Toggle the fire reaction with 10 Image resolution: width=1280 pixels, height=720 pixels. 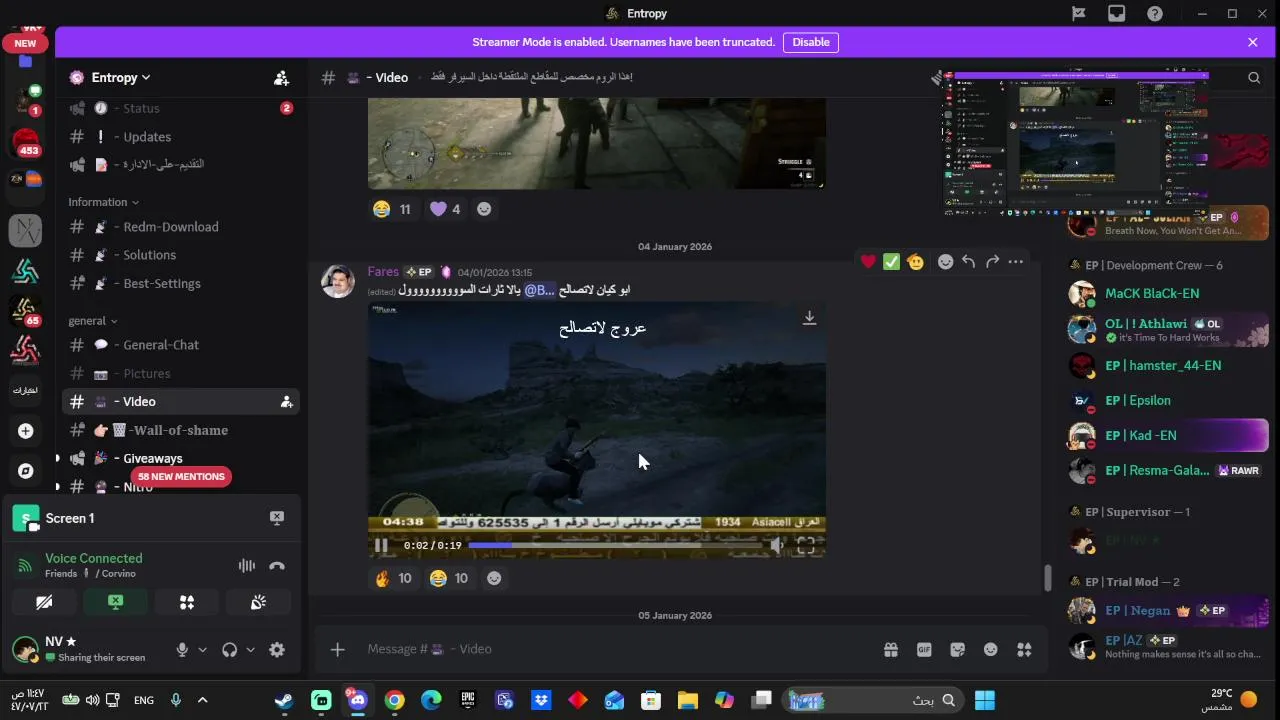393,578
